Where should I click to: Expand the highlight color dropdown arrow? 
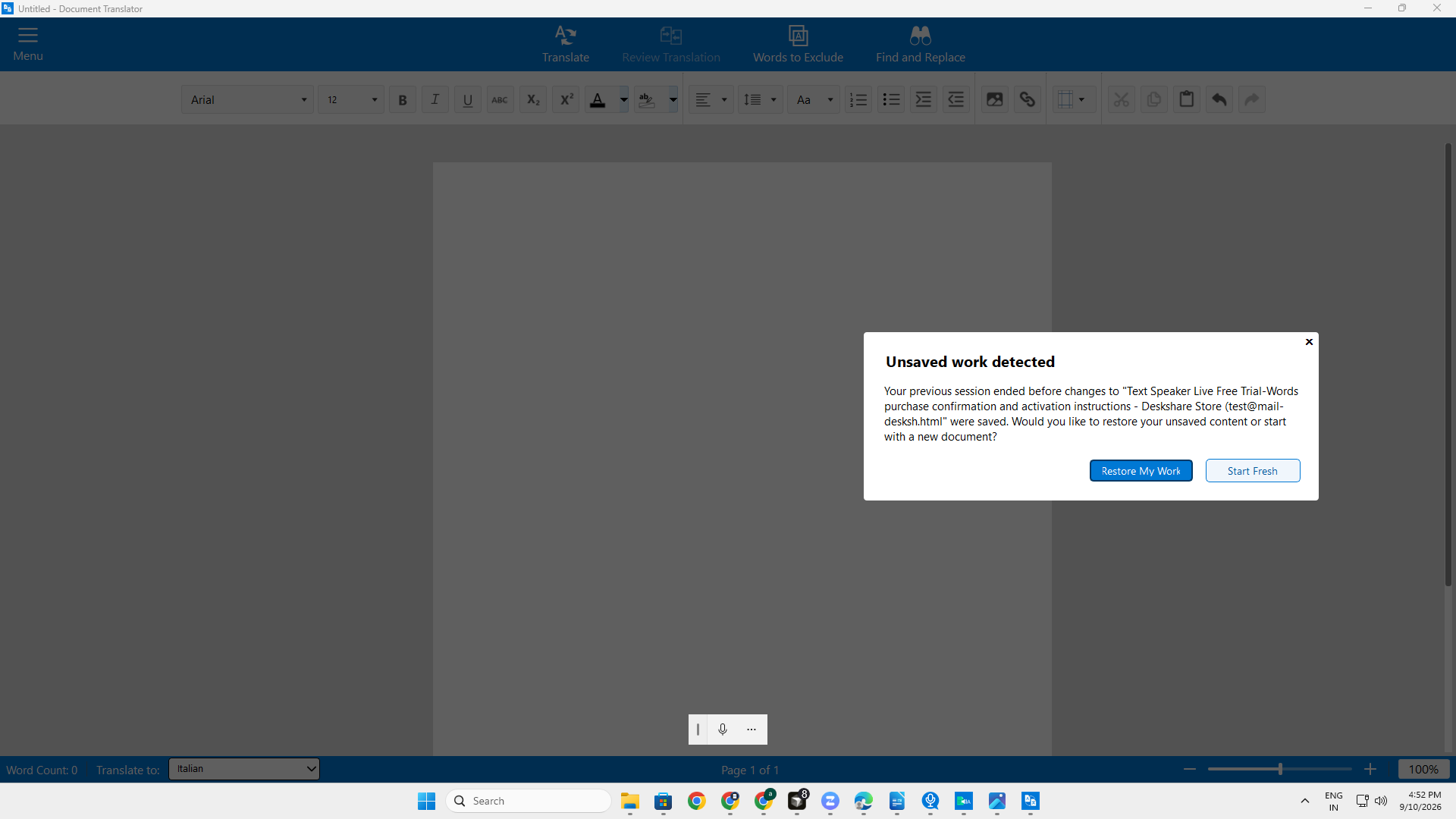coord(673,99)
